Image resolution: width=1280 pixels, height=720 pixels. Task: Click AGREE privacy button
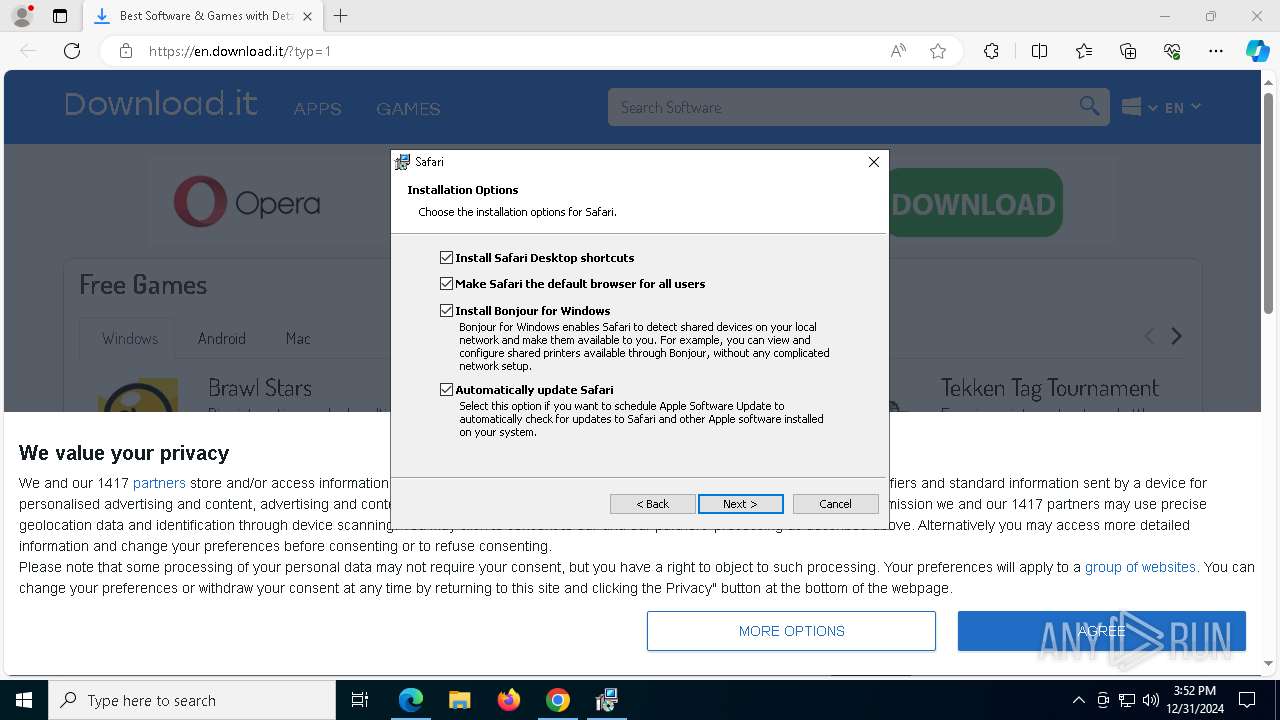(1101, 631)
